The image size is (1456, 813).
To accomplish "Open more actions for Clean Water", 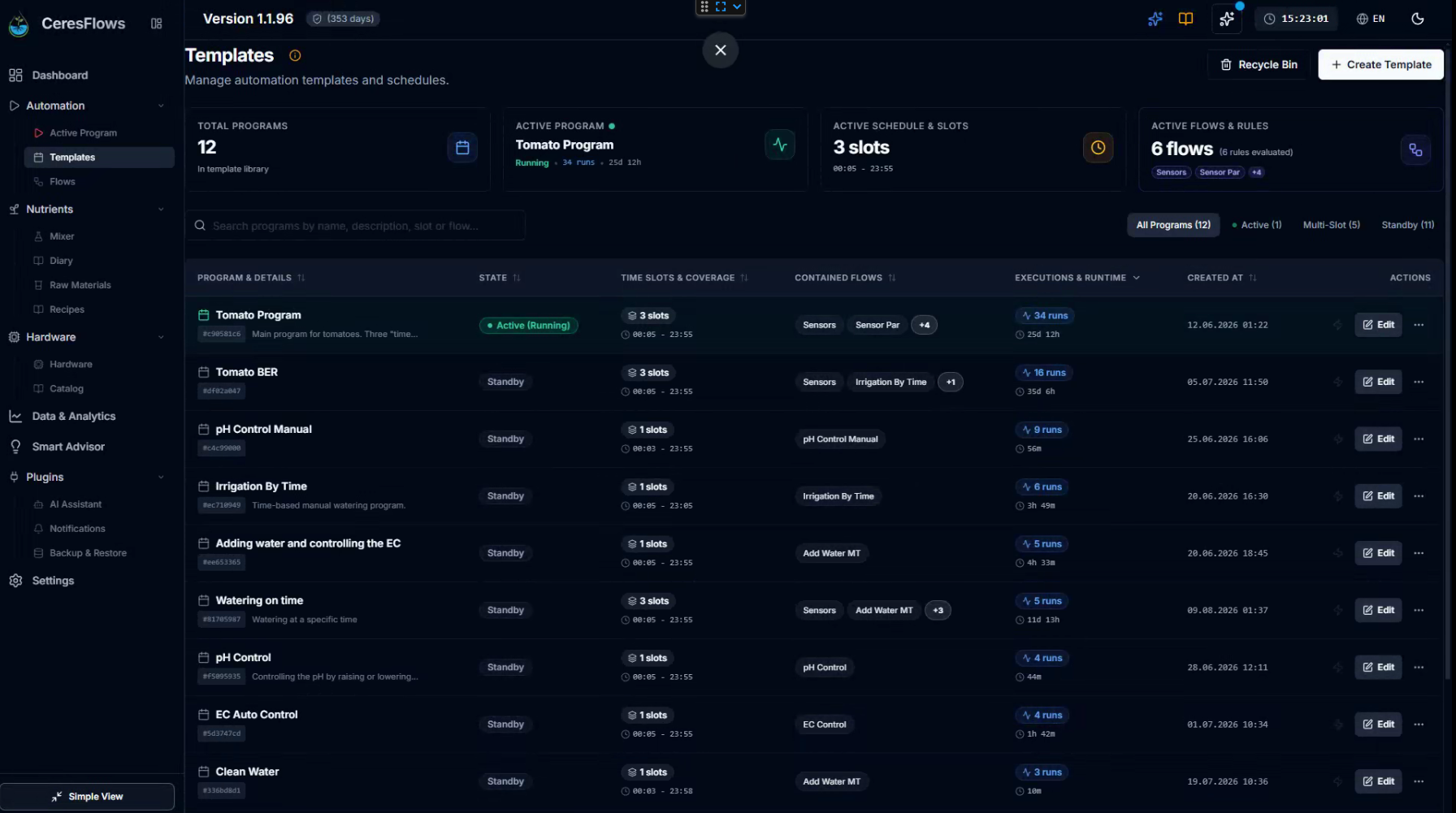I will (x=1419, y=781).
